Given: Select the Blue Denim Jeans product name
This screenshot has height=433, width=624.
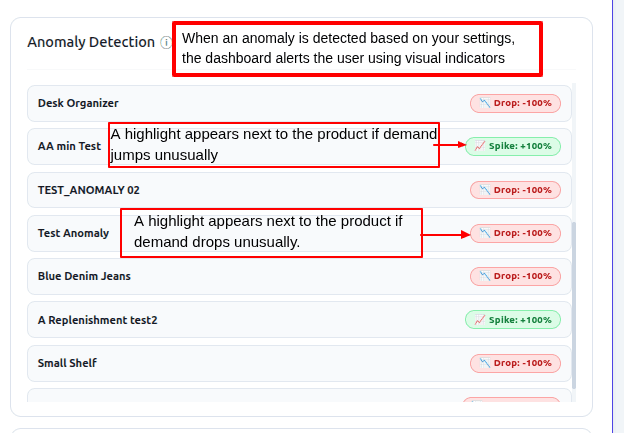Looking at the screenshot, I should tap(84, 276).
